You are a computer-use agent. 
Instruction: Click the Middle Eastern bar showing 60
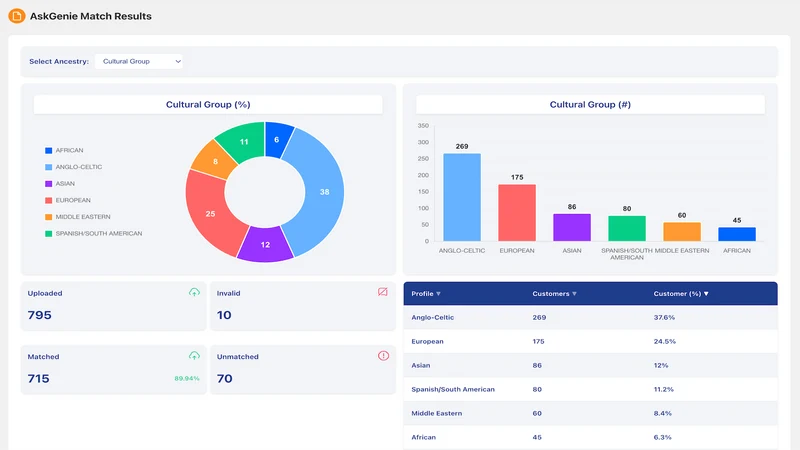[682, 232]
